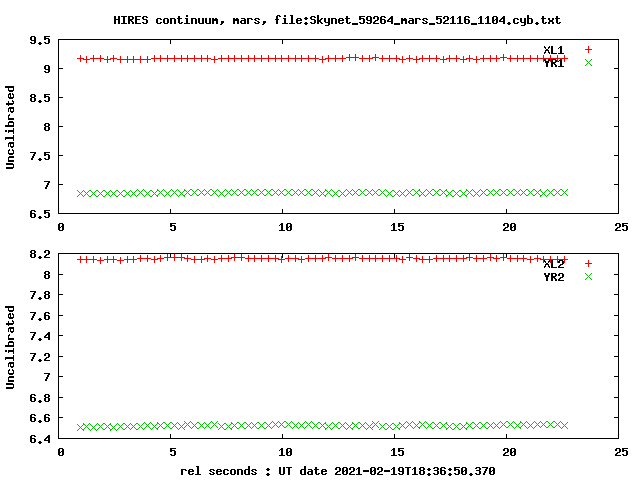The image size is (640, 480).
Task: Click the 8.5 y-axis tick label
Action: click(40, 98)
